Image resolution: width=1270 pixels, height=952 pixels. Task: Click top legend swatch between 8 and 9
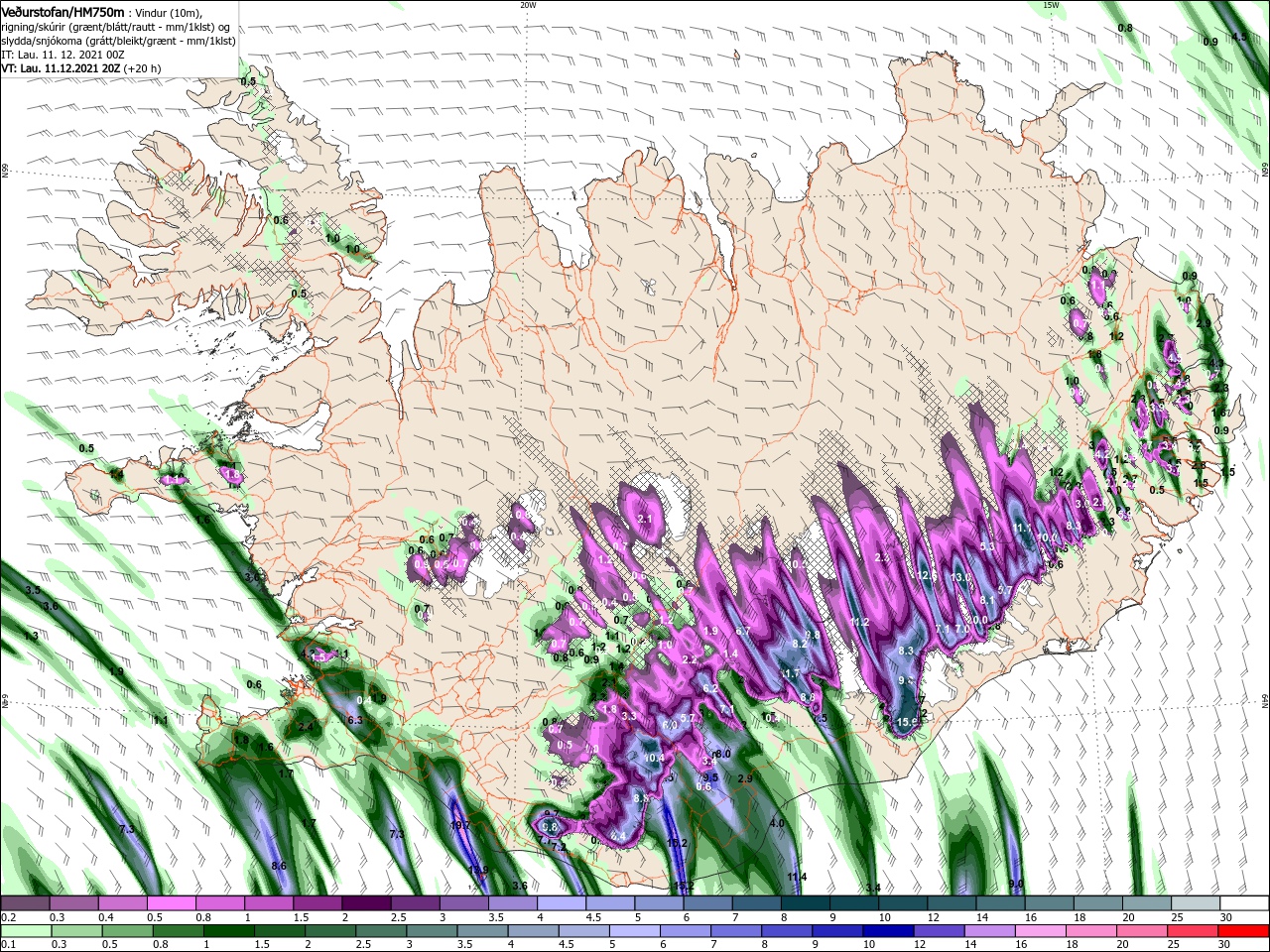806,903
